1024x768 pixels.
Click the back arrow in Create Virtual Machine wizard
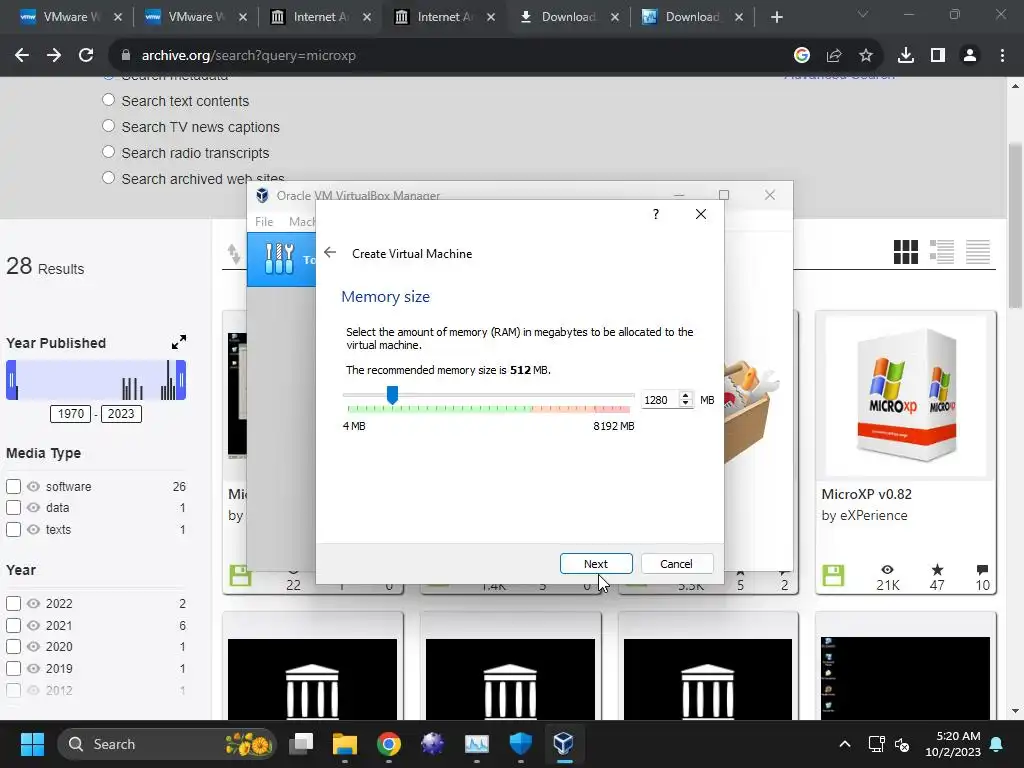[330, 253]
